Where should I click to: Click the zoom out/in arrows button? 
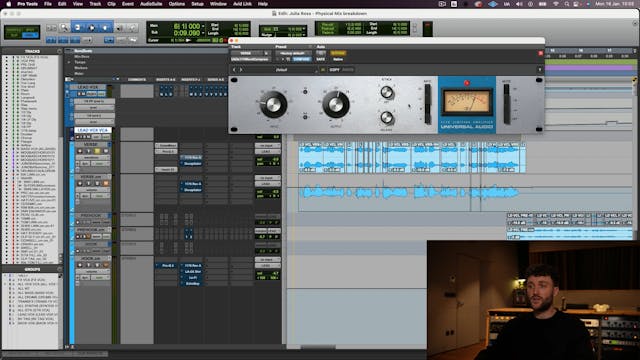[x=51, y=28]
